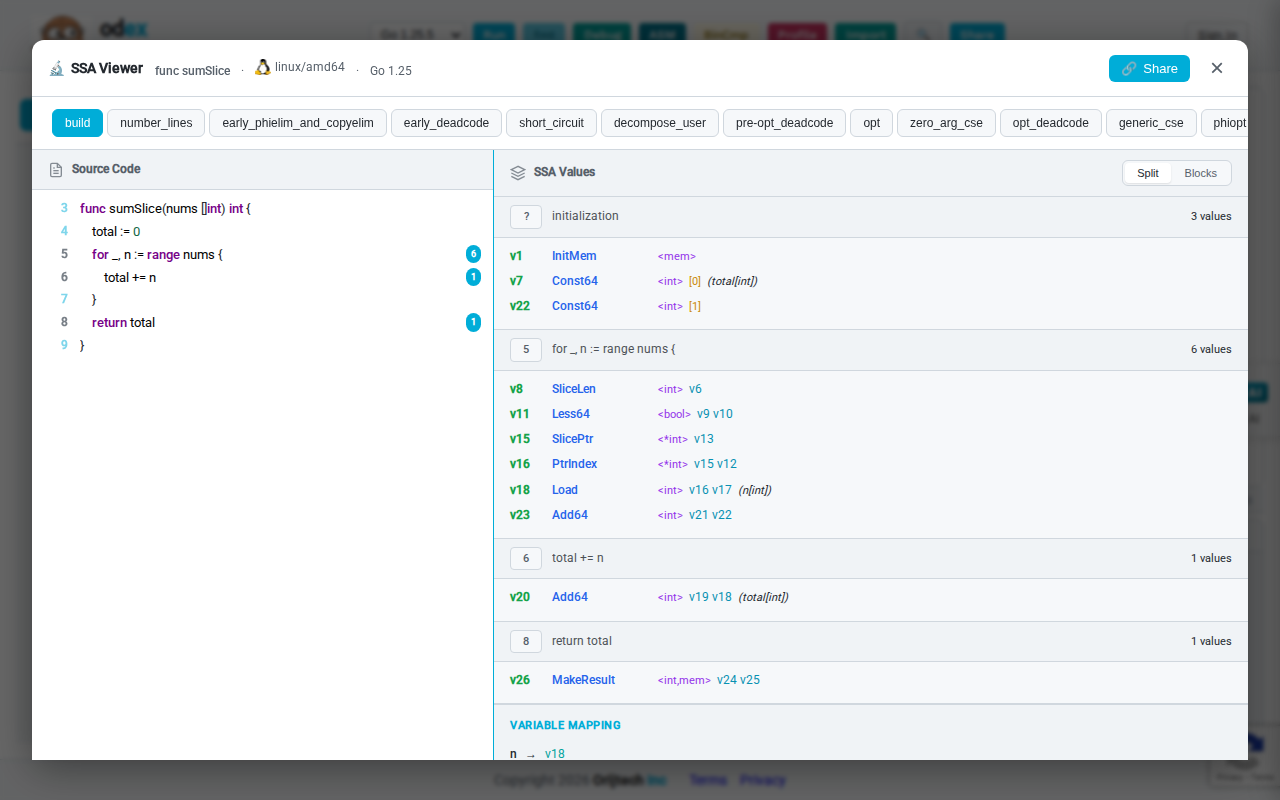Image resolution: width=1280 pixels, height=800 pixels.
Task: Click the layers icon beside SSA Values
Action: tap(518, 171)
